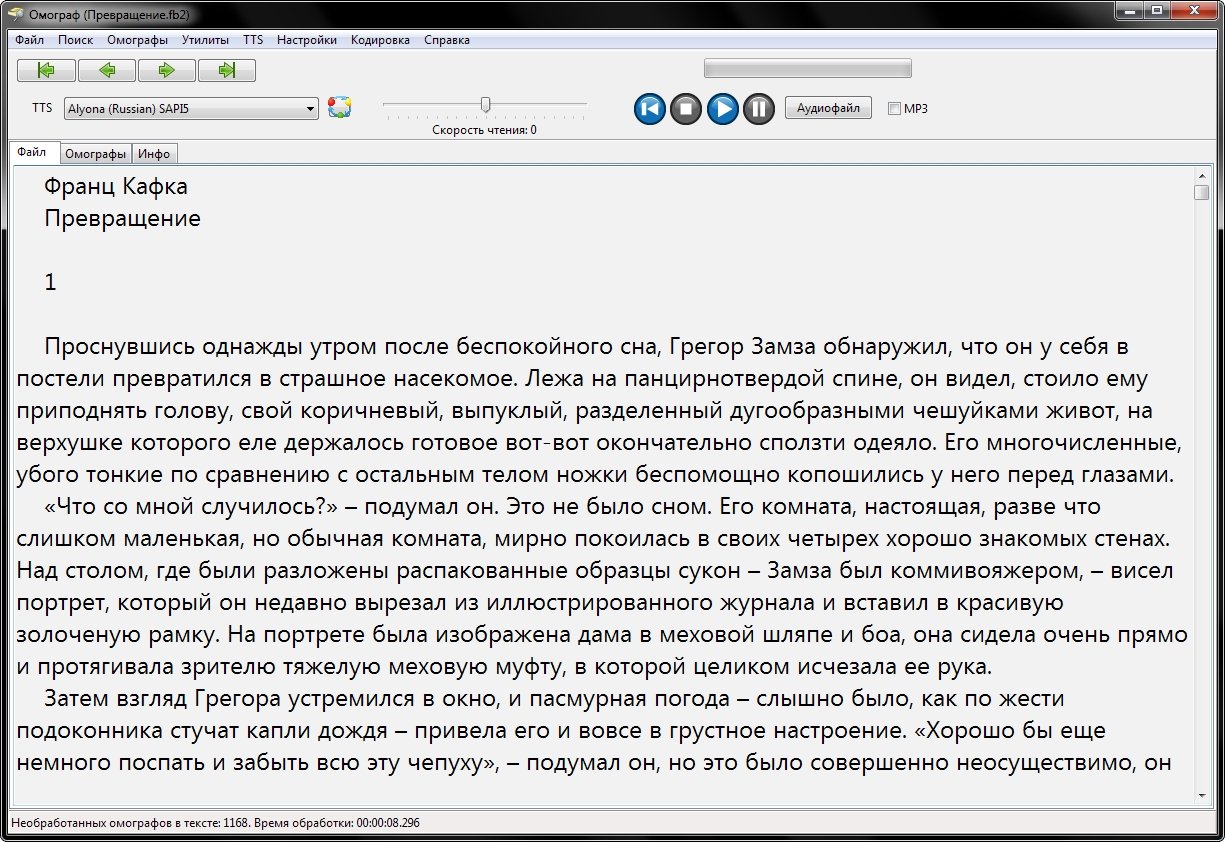
Task: Jump to the last item with the green end arrow
Action: 226,70
